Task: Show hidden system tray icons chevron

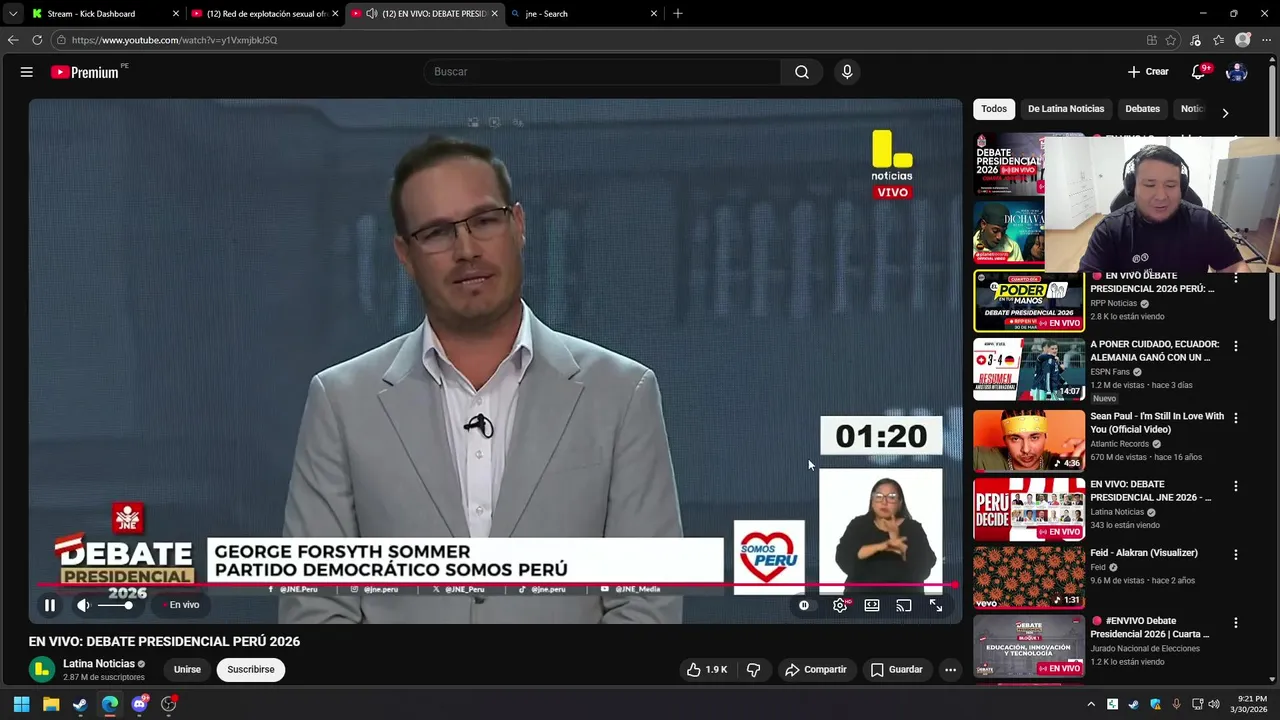Action: 1091,704
